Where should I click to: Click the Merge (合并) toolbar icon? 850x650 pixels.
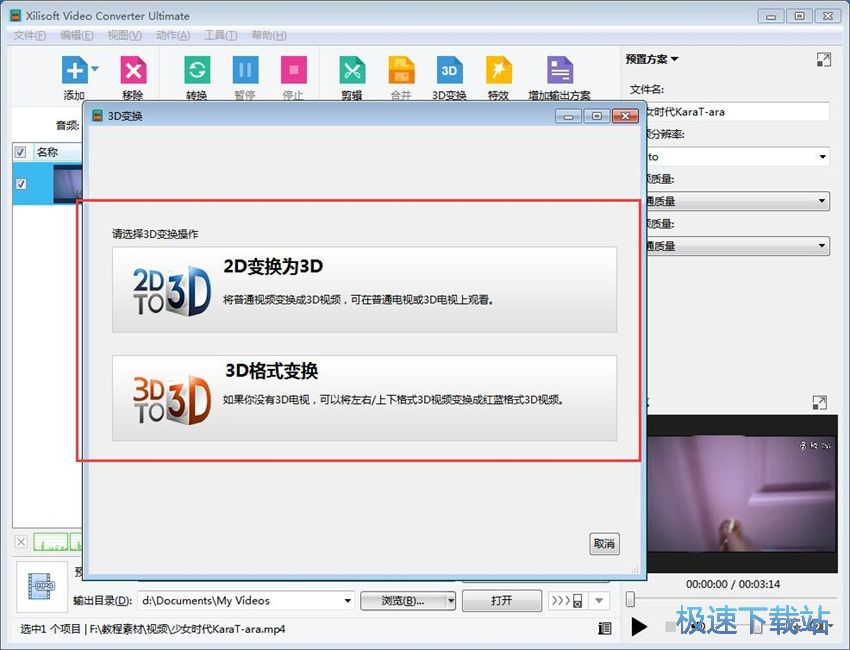[401, 70]
